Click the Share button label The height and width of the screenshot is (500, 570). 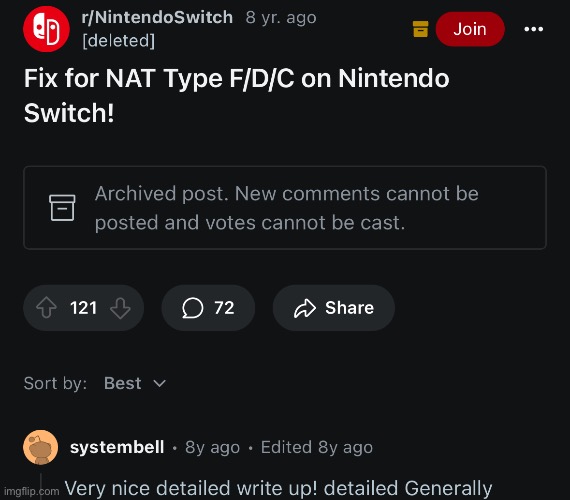tap(349, 308)
